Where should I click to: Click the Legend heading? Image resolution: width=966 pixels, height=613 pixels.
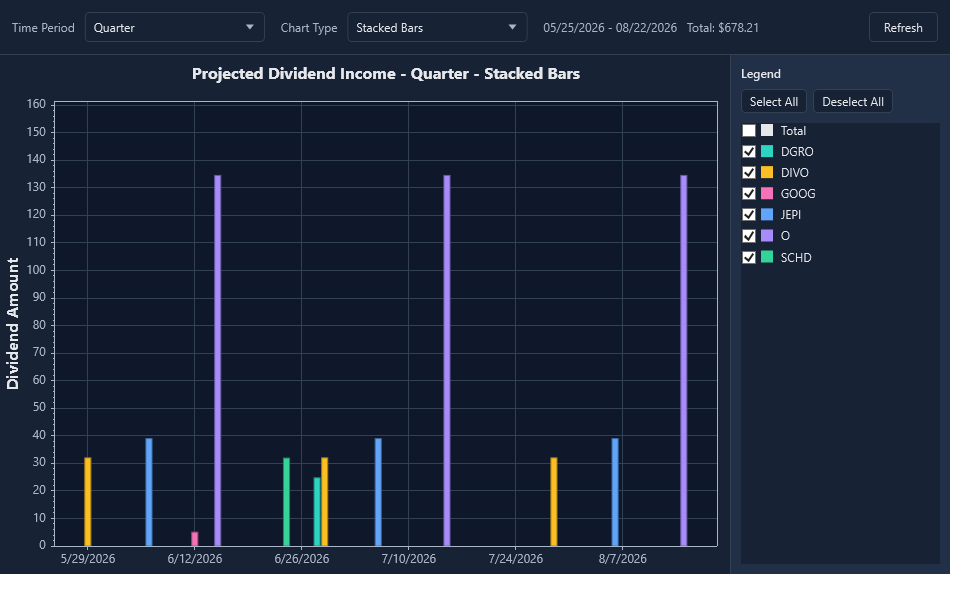point(761,74)
